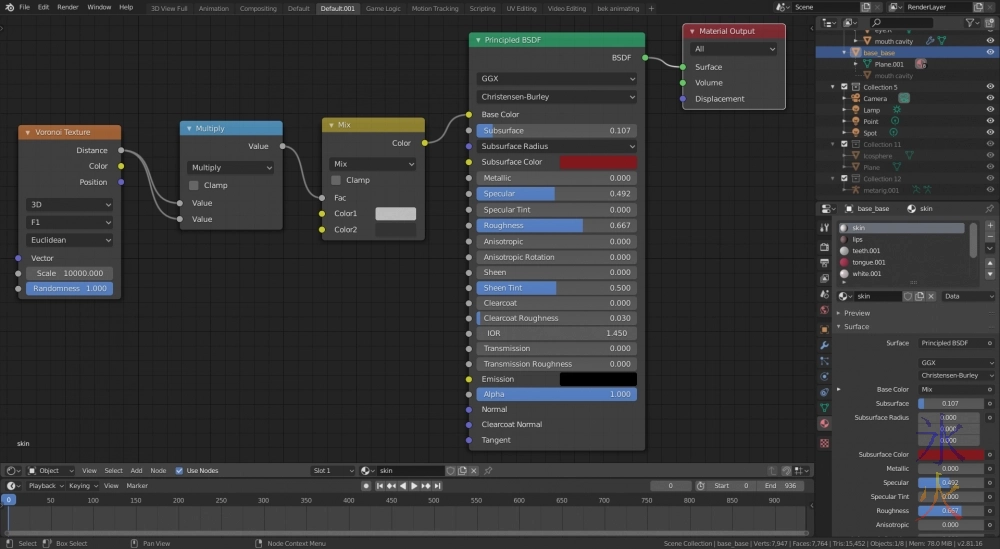Open the Material properties tab icon
Image resolution: width=1000 pixels, height=549 pixels.
click(824, 424)
